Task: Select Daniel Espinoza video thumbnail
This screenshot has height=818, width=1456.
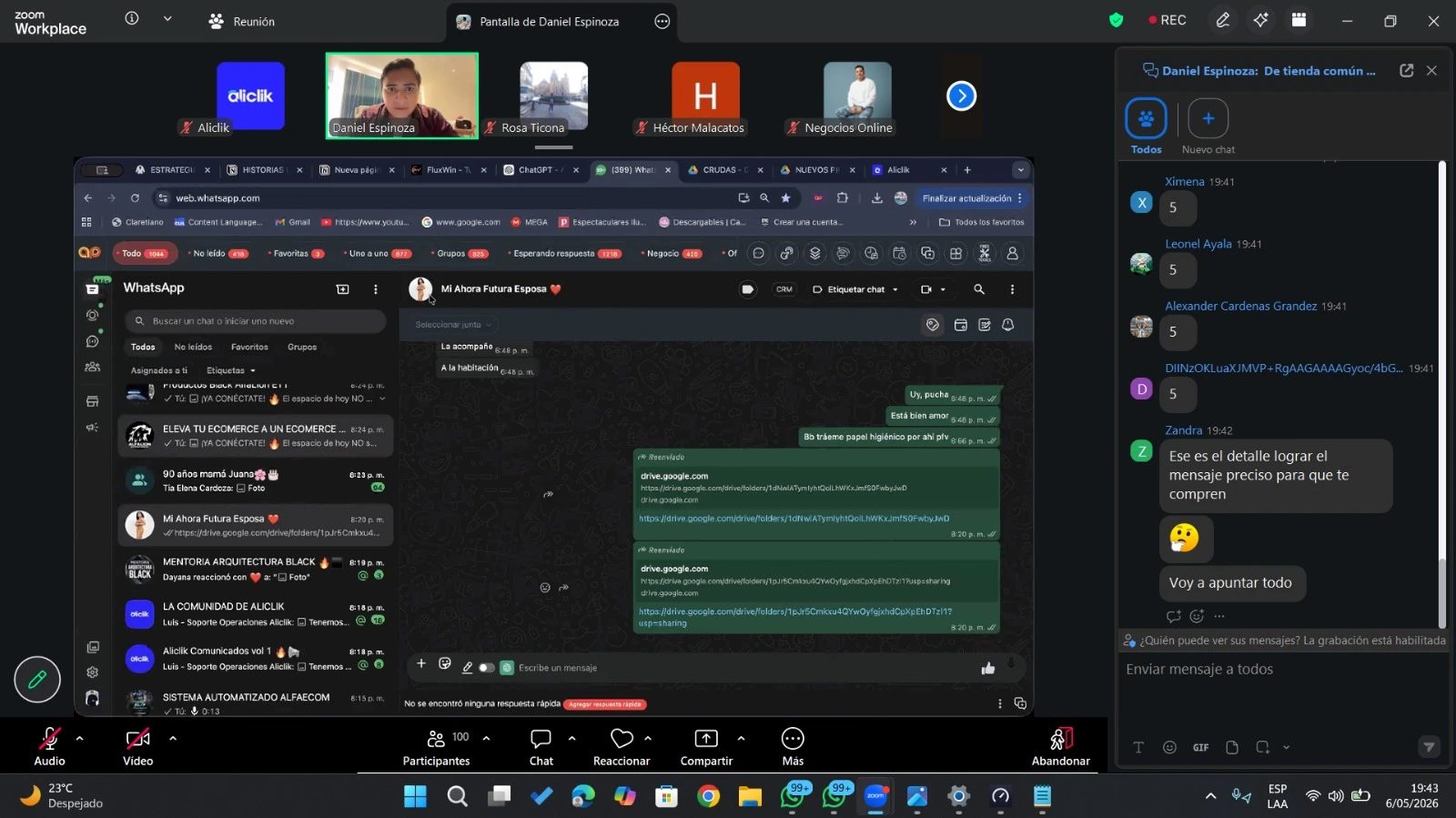Action: point(402,96)
